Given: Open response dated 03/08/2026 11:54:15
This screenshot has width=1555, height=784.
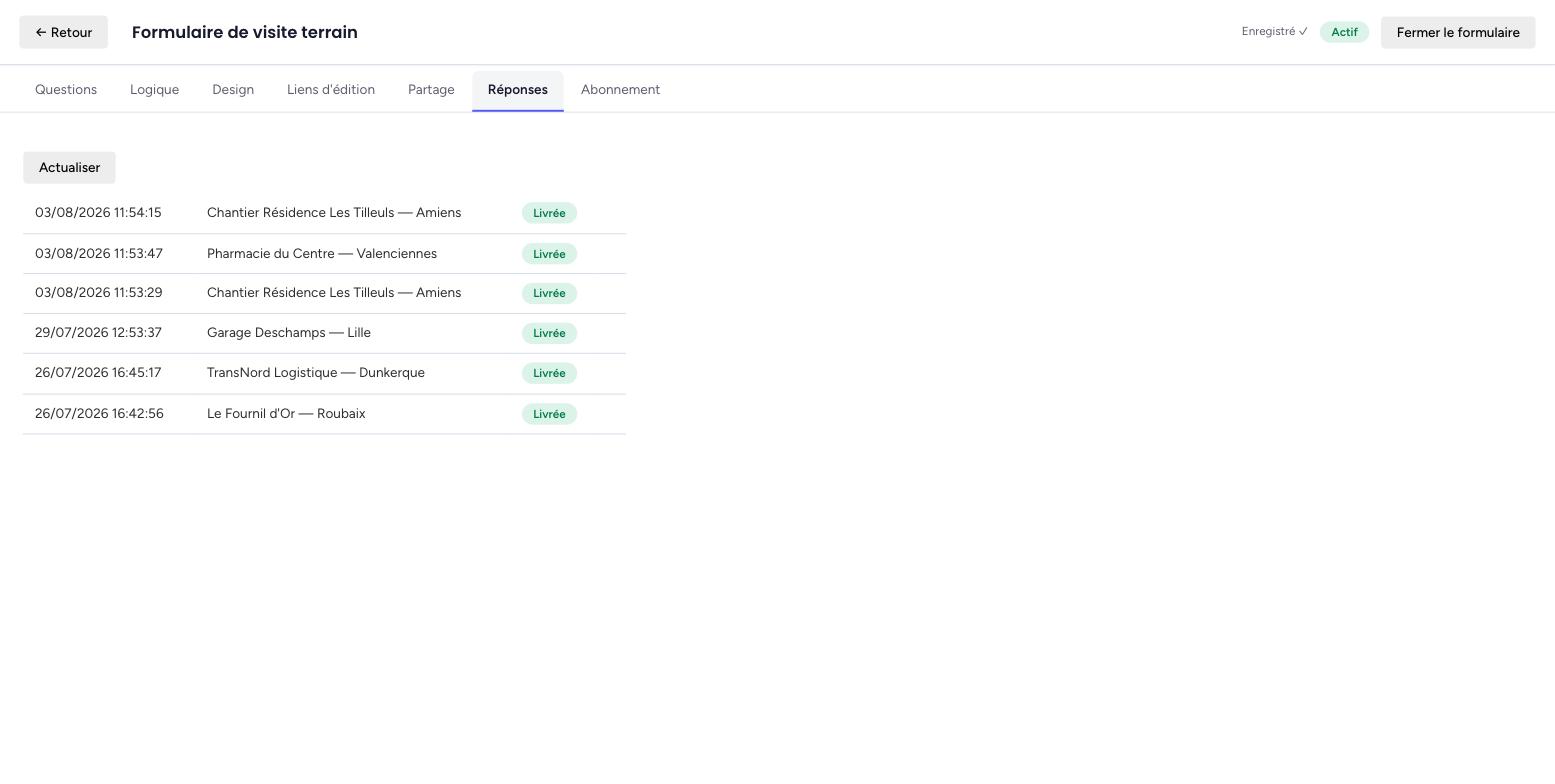Looking at the screenshot, I should click(324, 213).
